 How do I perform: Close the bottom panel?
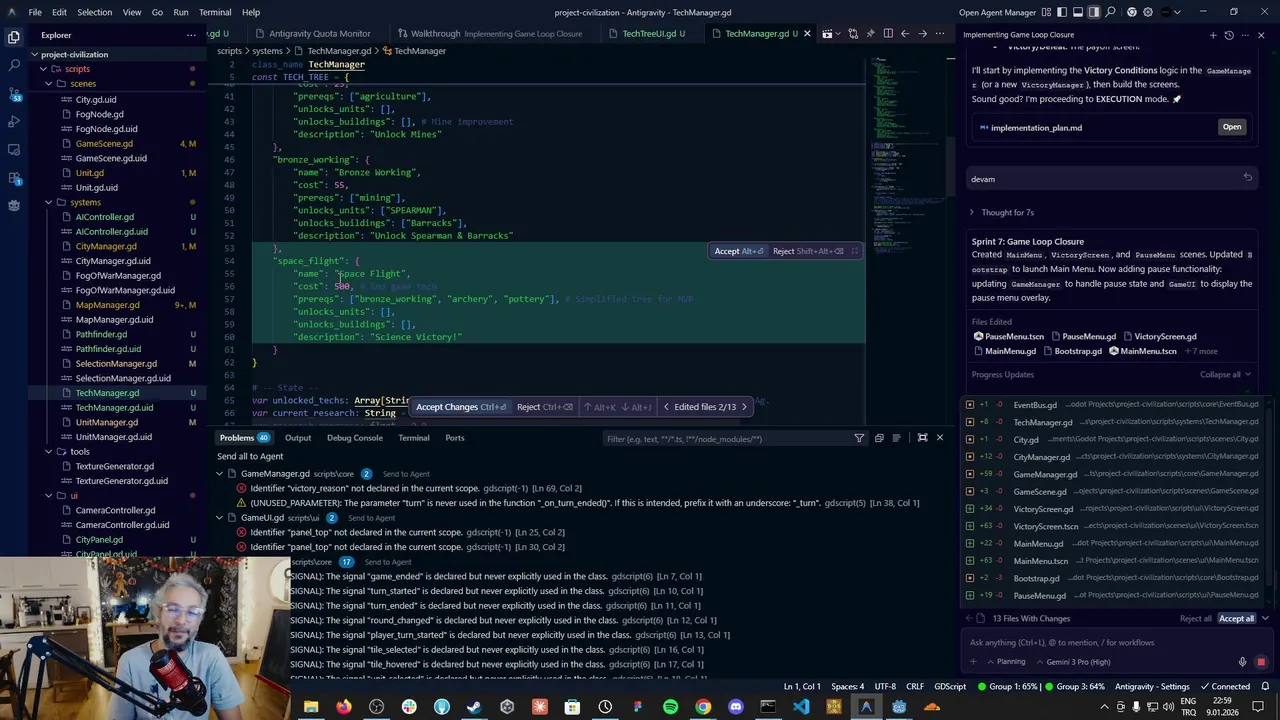click(x=939, y=438)
